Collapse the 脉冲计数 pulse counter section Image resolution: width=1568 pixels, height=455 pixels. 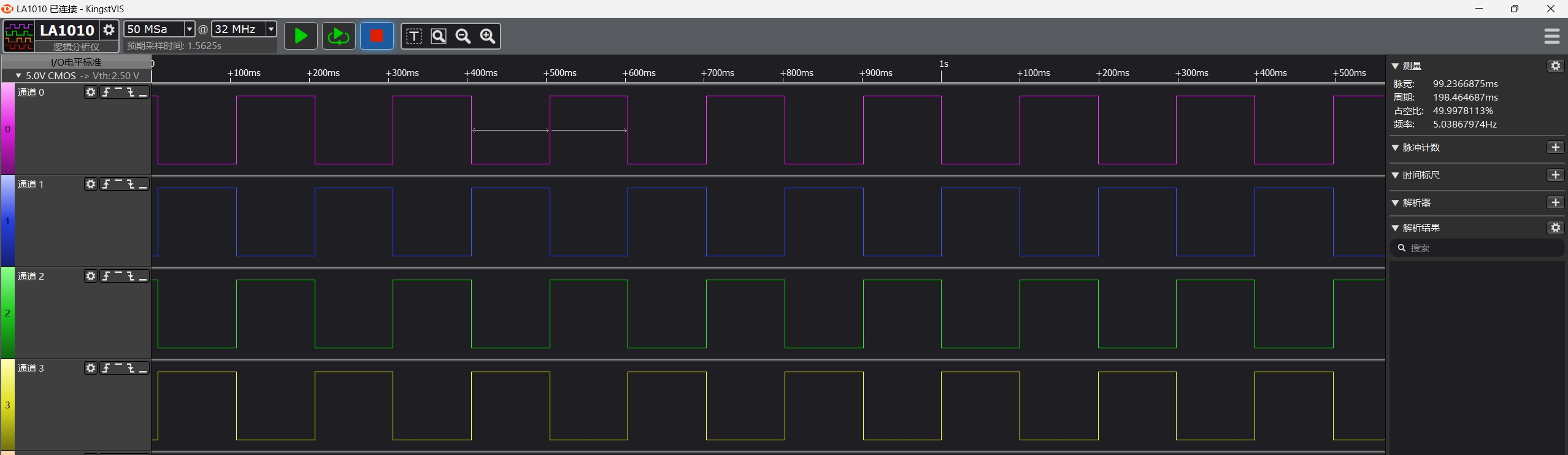1396,147
